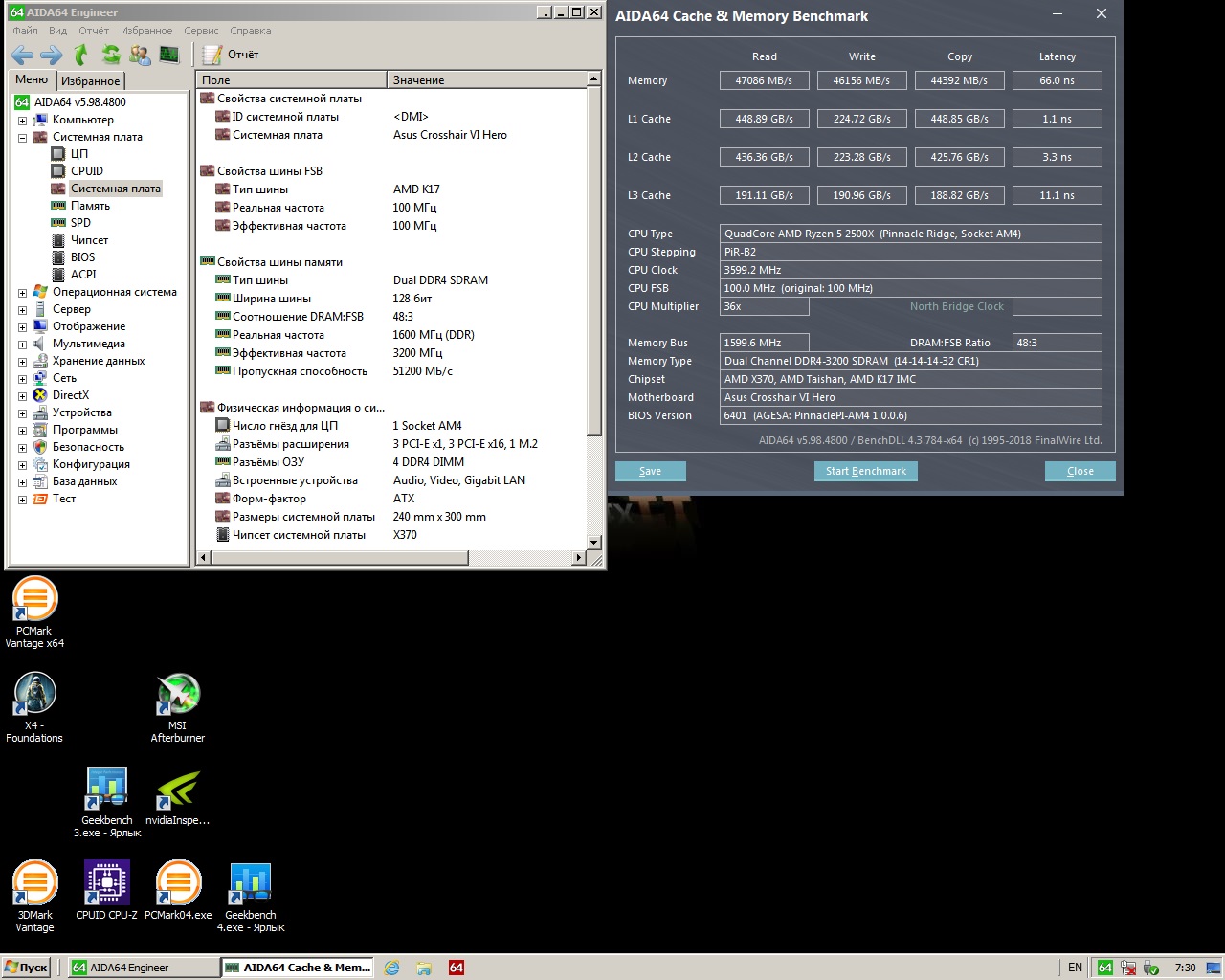Select the nvidiaInspector desktop icon
Image resolution: width=1225 pixels, height=980 pixels.
pos(178,796)
